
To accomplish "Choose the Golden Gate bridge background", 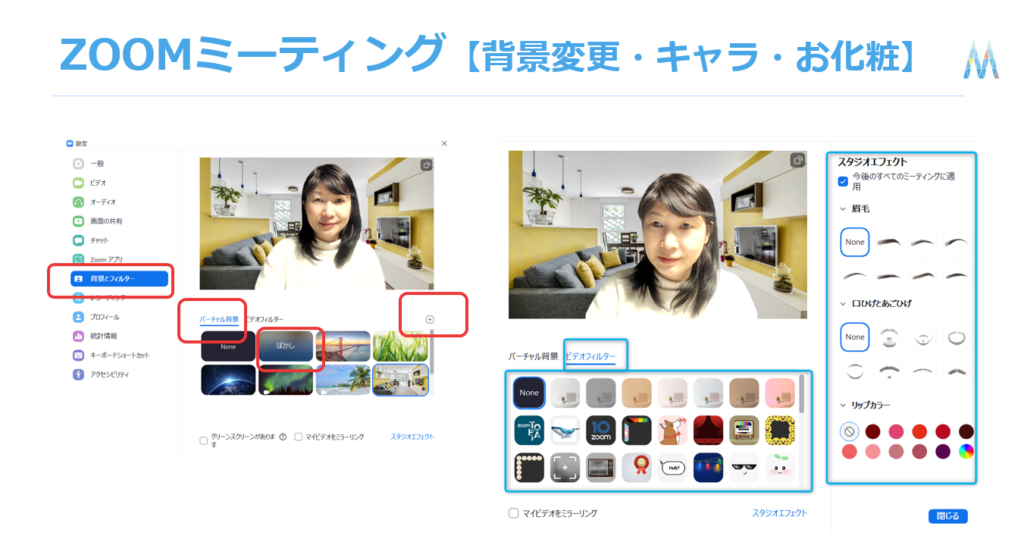I will click(x=343, y=346).
